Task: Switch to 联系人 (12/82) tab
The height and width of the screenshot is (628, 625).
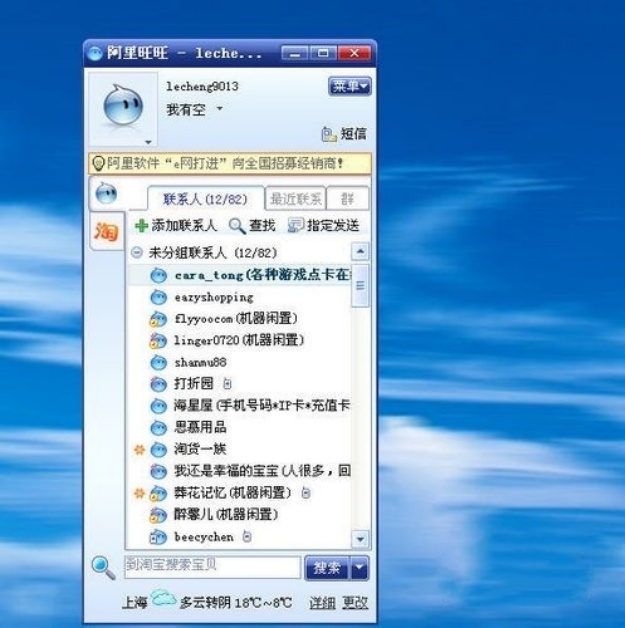Action: tap(205, 199)
